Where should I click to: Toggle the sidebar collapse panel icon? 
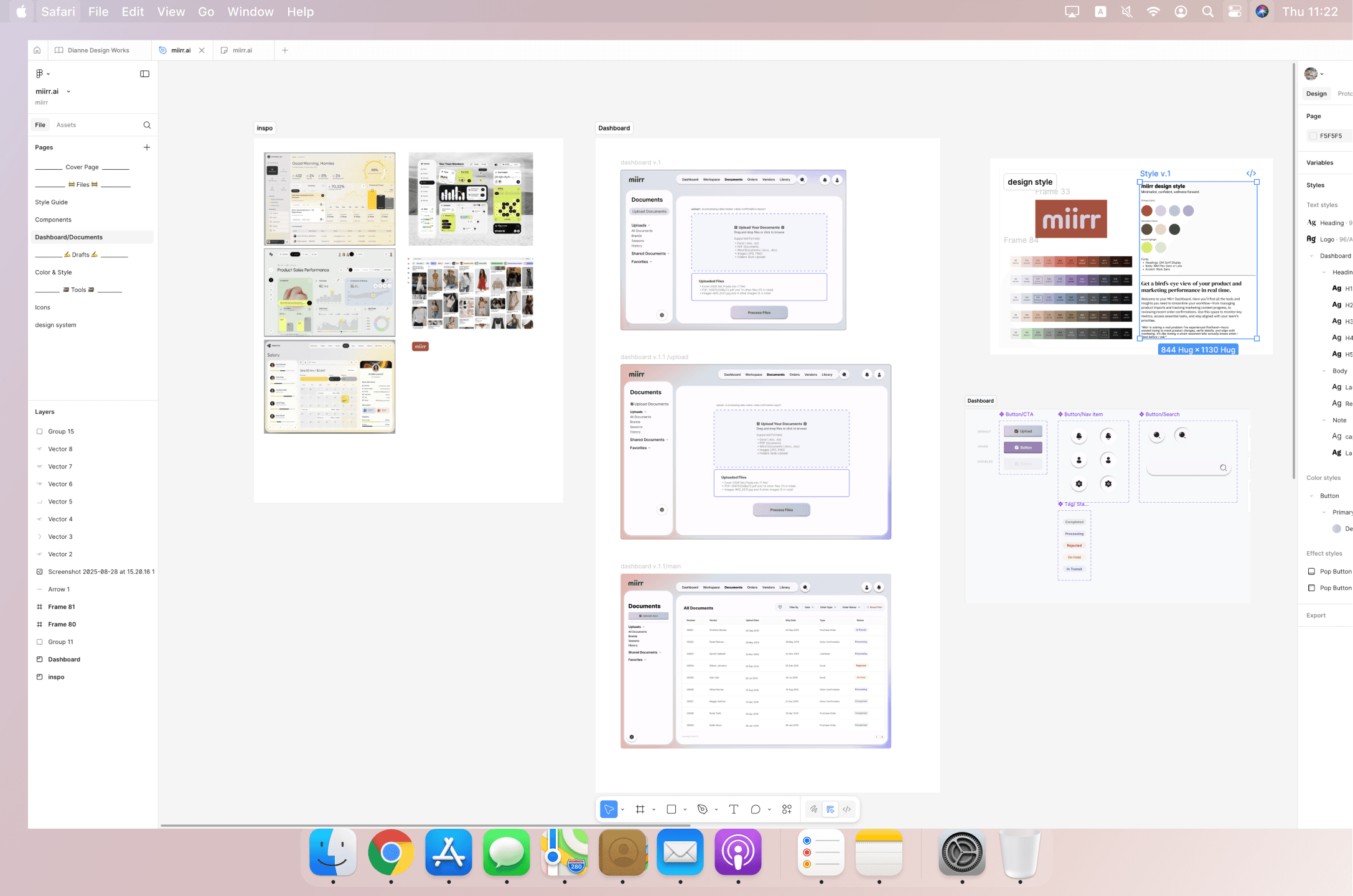pos(144,74)
